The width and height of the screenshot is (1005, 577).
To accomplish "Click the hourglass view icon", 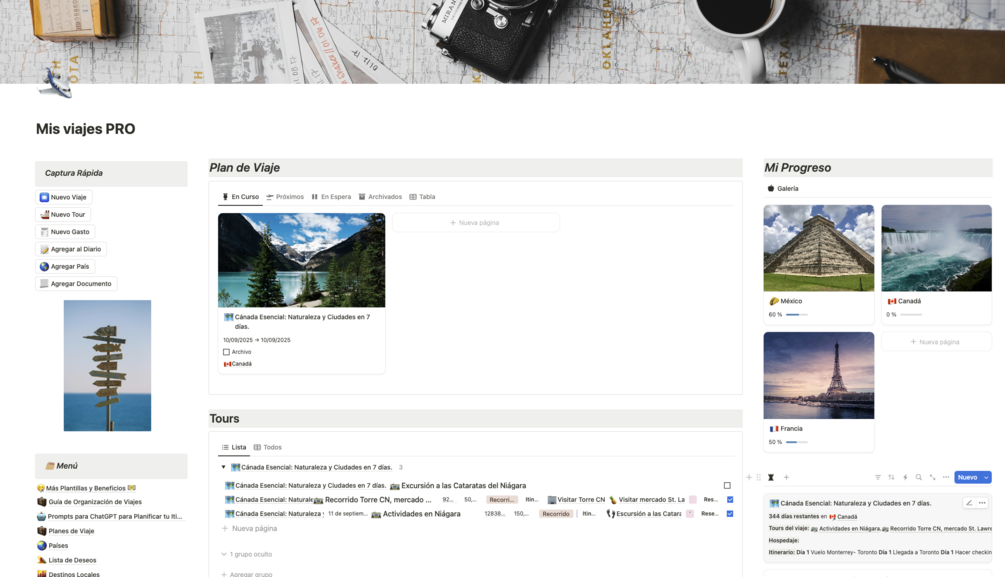I will click(771, 478).
